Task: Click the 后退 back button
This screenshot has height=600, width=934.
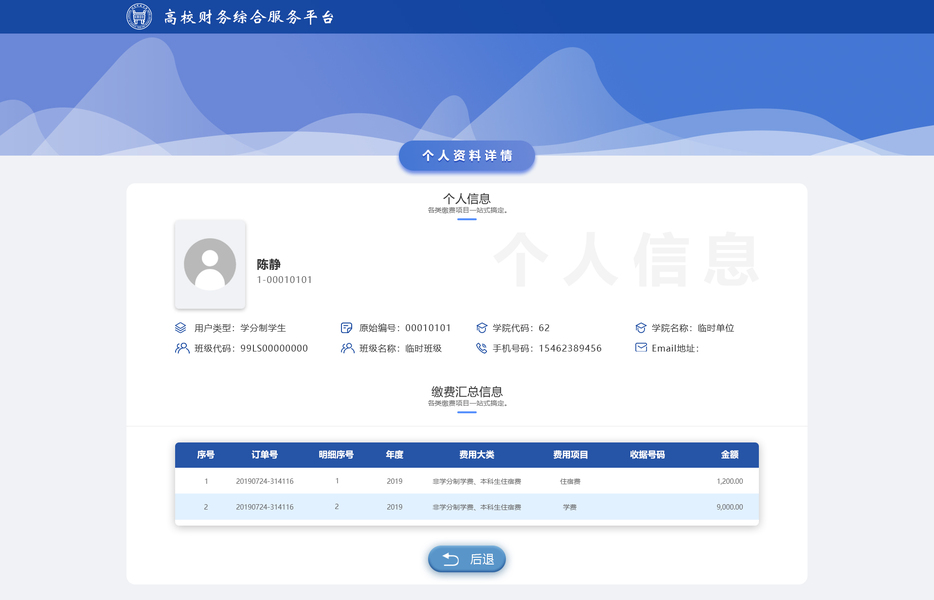Action: pos(467,559)
